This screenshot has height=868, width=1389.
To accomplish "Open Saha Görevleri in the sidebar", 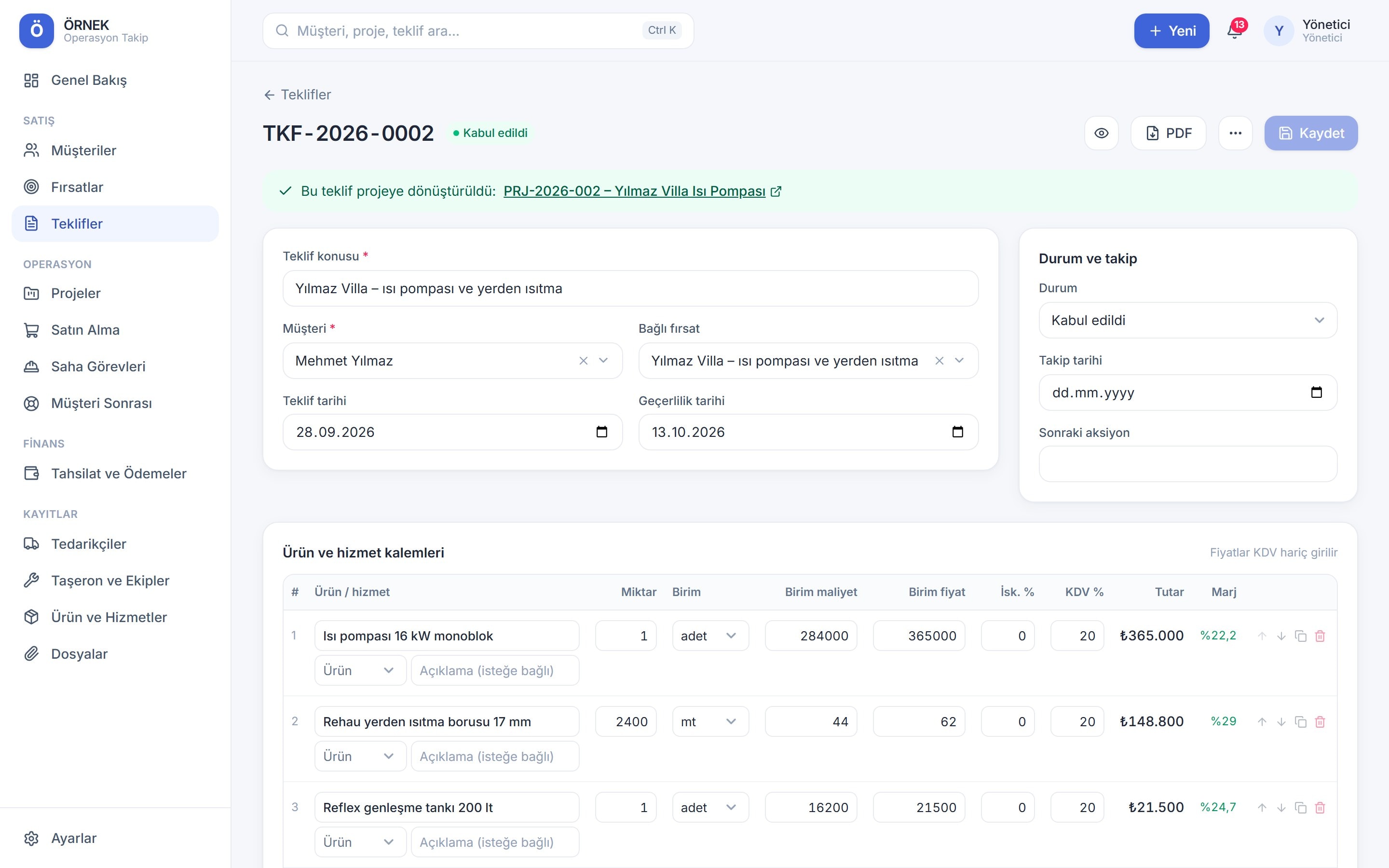I will pos(115,366).
